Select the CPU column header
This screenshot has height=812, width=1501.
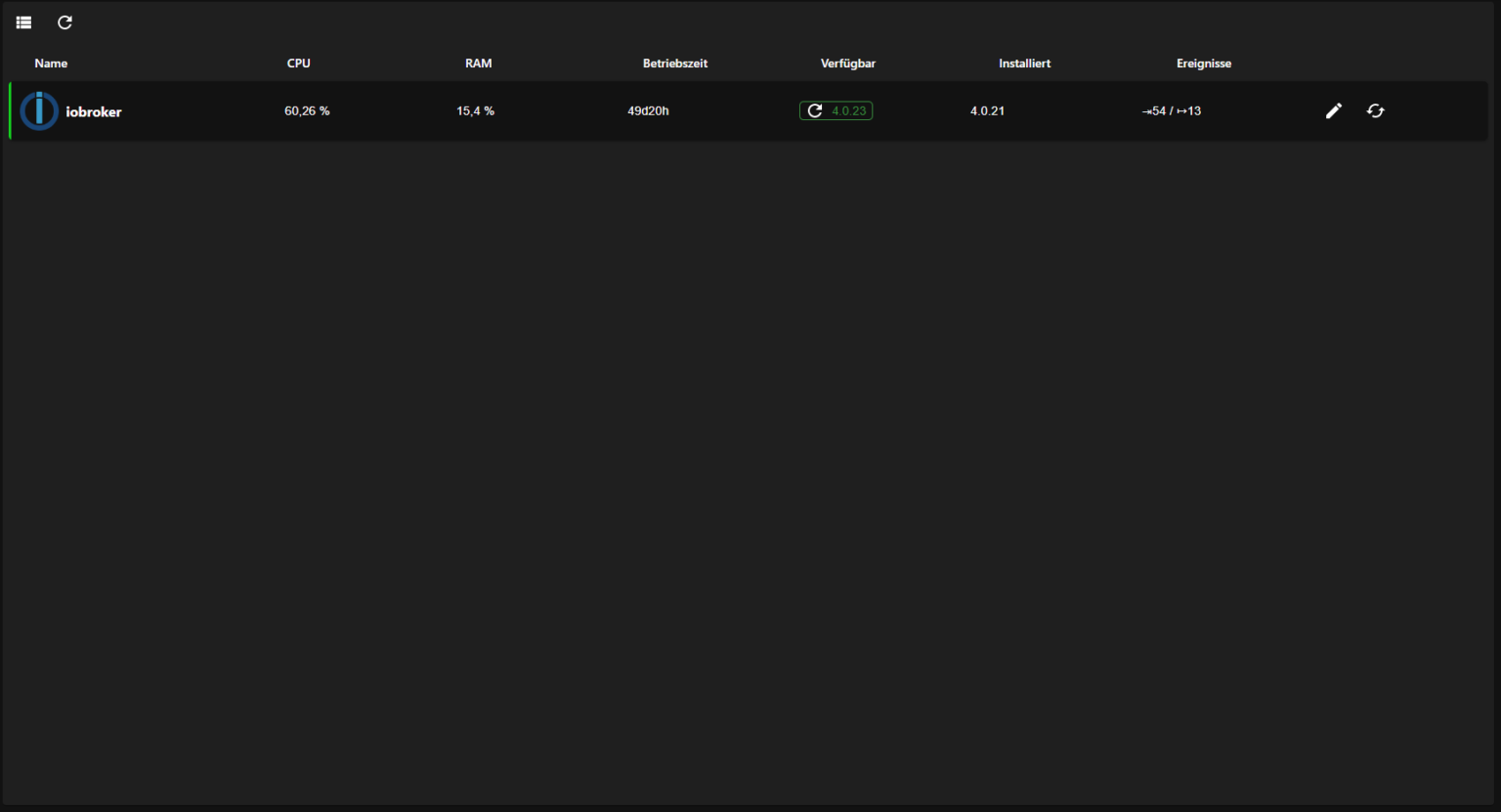pos(299,63)
